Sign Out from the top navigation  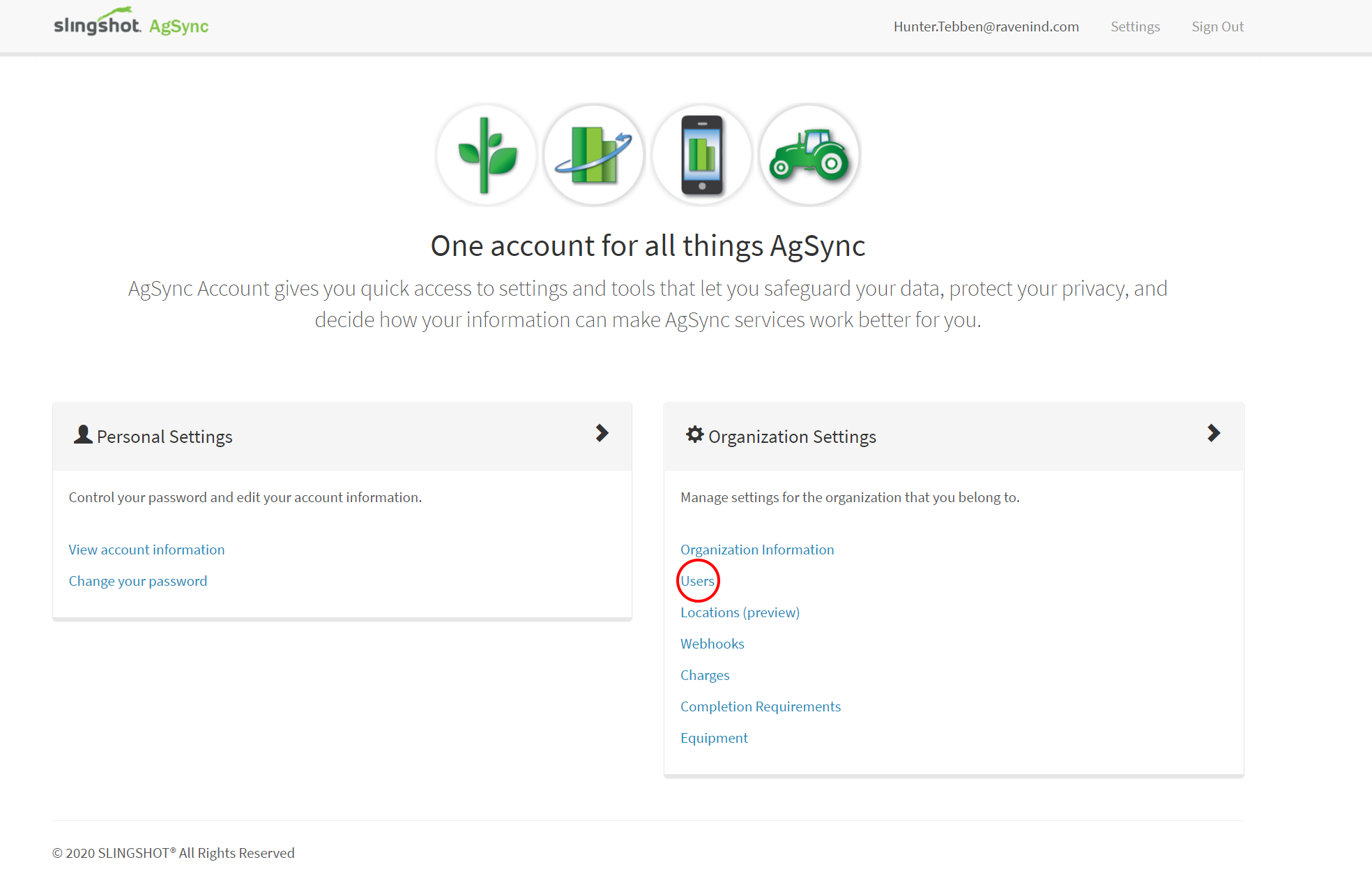[x=1217, y=27]
